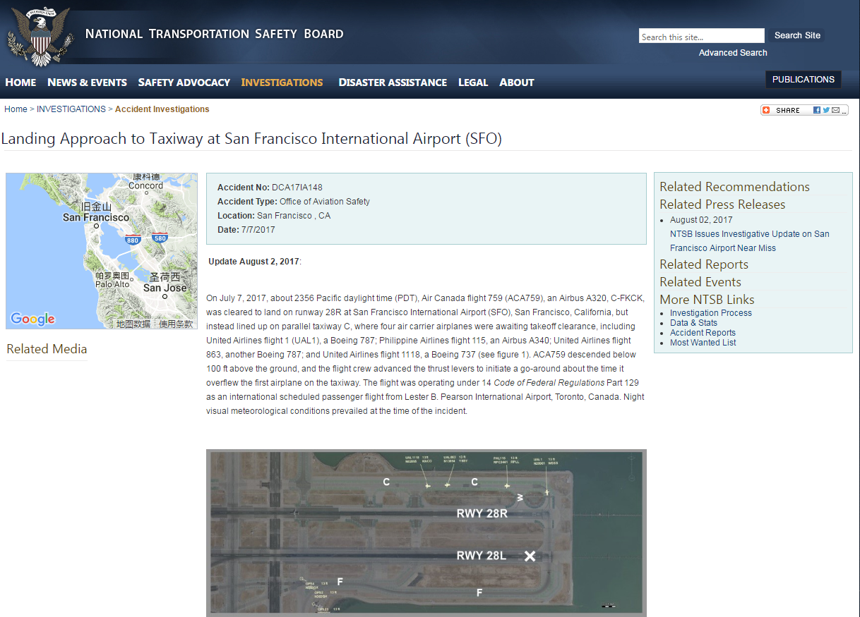860x617 pixels.
Task: Click the San Jose label on the map
Action: point(165,288)
